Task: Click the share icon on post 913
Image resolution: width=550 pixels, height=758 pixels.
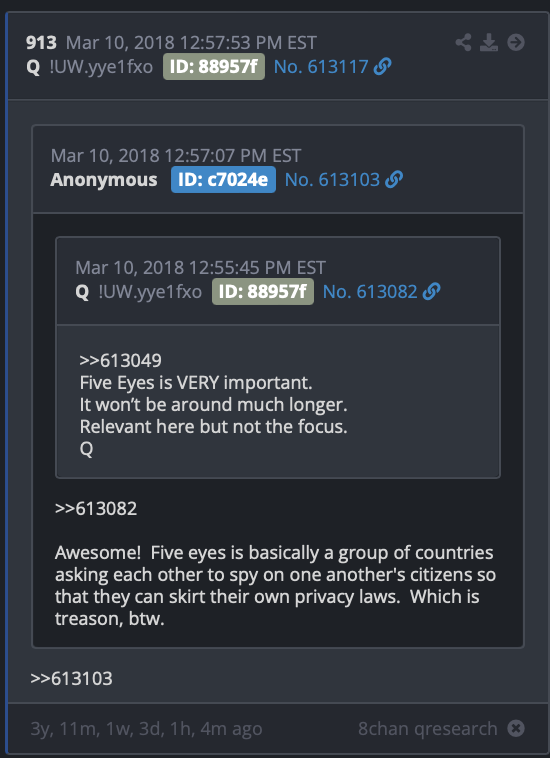Action: (x=463, y=43)
